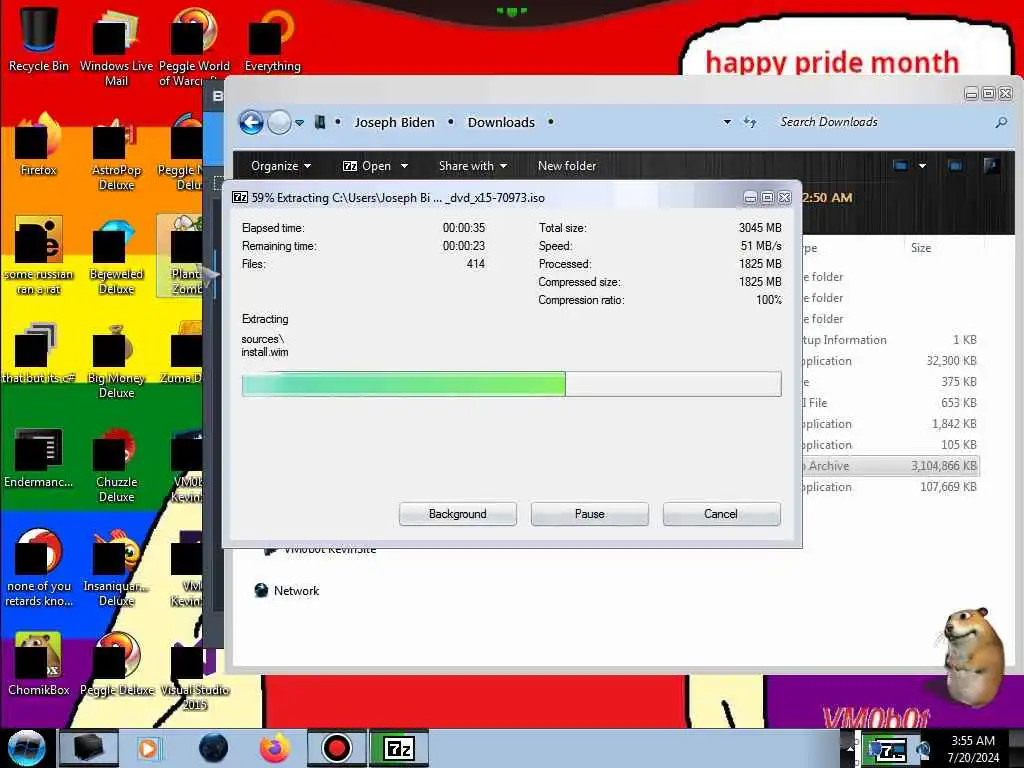Open Chuzzle Deluxe desktop shortcut
Screen dimensions: 1024x768
click(x=116, y=465)
